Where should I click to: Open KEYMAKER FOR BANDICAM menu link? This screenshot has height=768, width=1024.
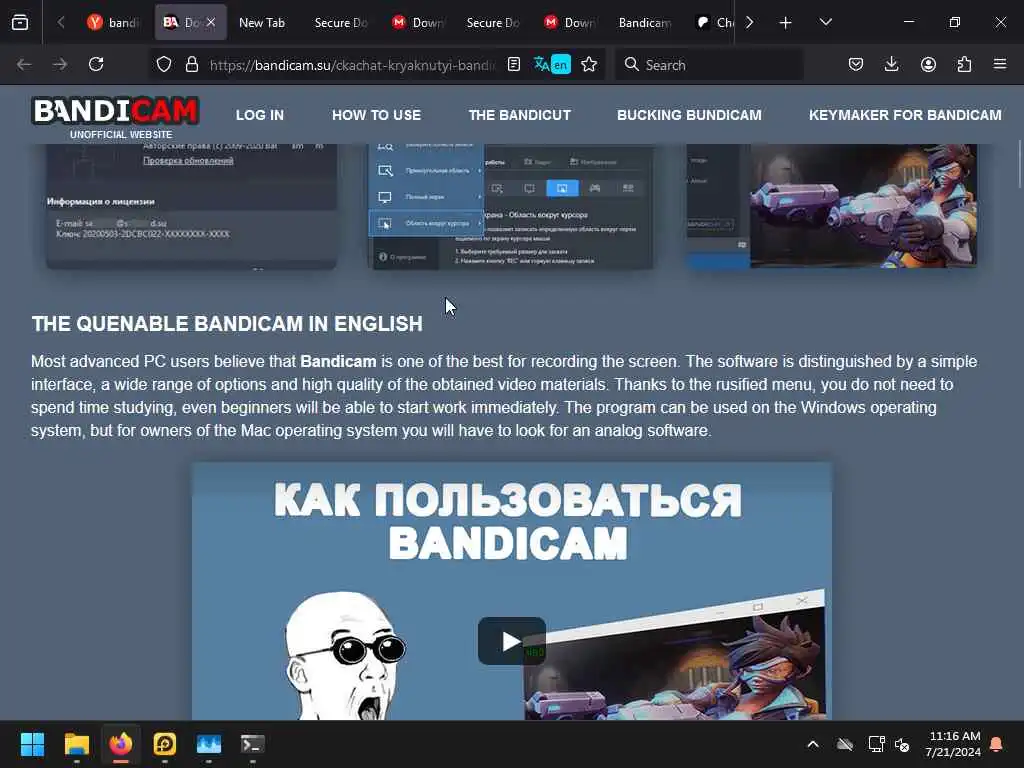click(x=905, y=115)
